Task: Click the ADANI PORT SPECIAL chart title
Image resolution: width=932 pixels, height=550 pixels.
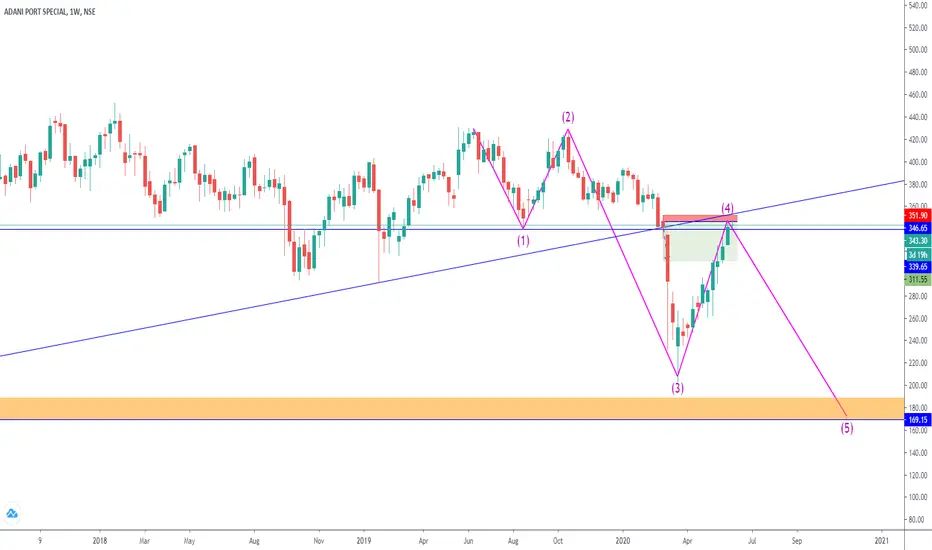Action: point(49,11)
